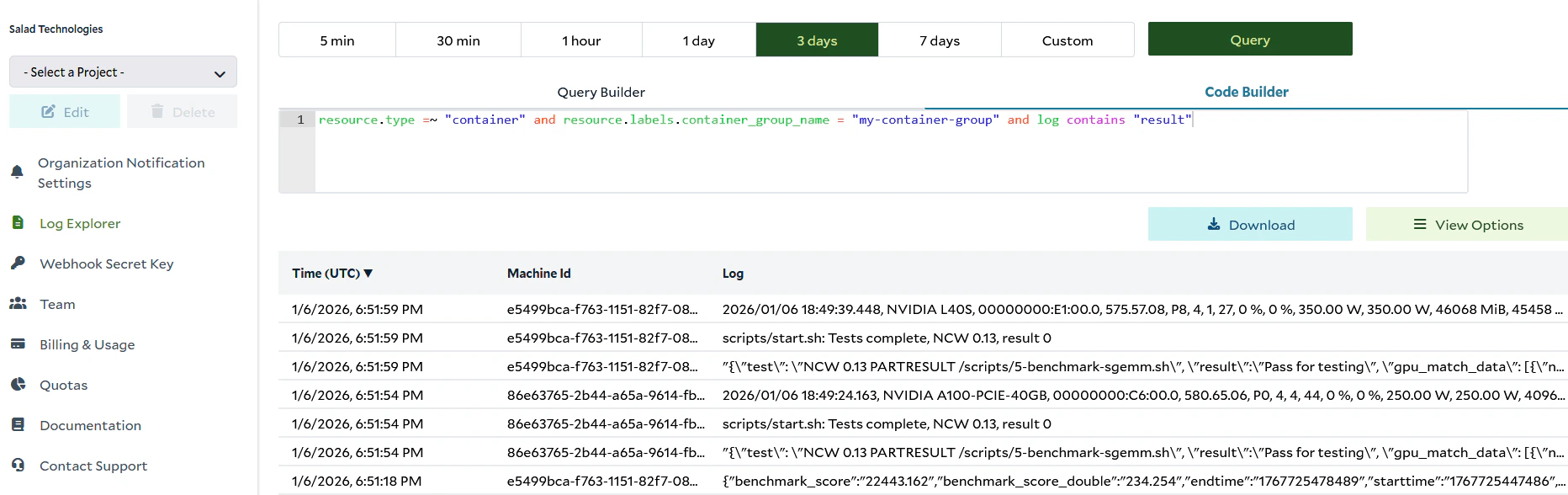Click the Download button label
This screenshot has height=495, width=1568.
click(1262, 225)
